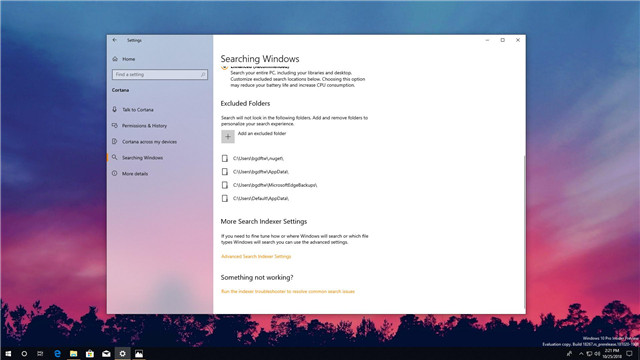Click the Searching Windows magnifier icon
This screenshot has width=640, height=360.
point(115,158)
